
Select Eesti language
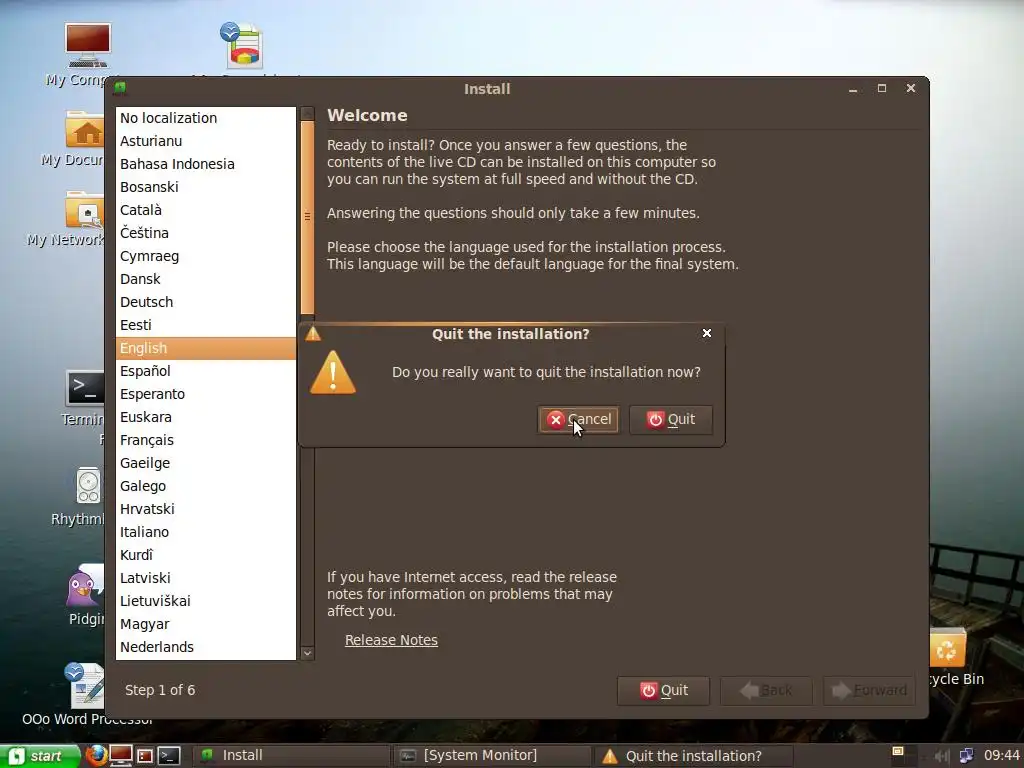pyautogui.click(x=206, y=325)
